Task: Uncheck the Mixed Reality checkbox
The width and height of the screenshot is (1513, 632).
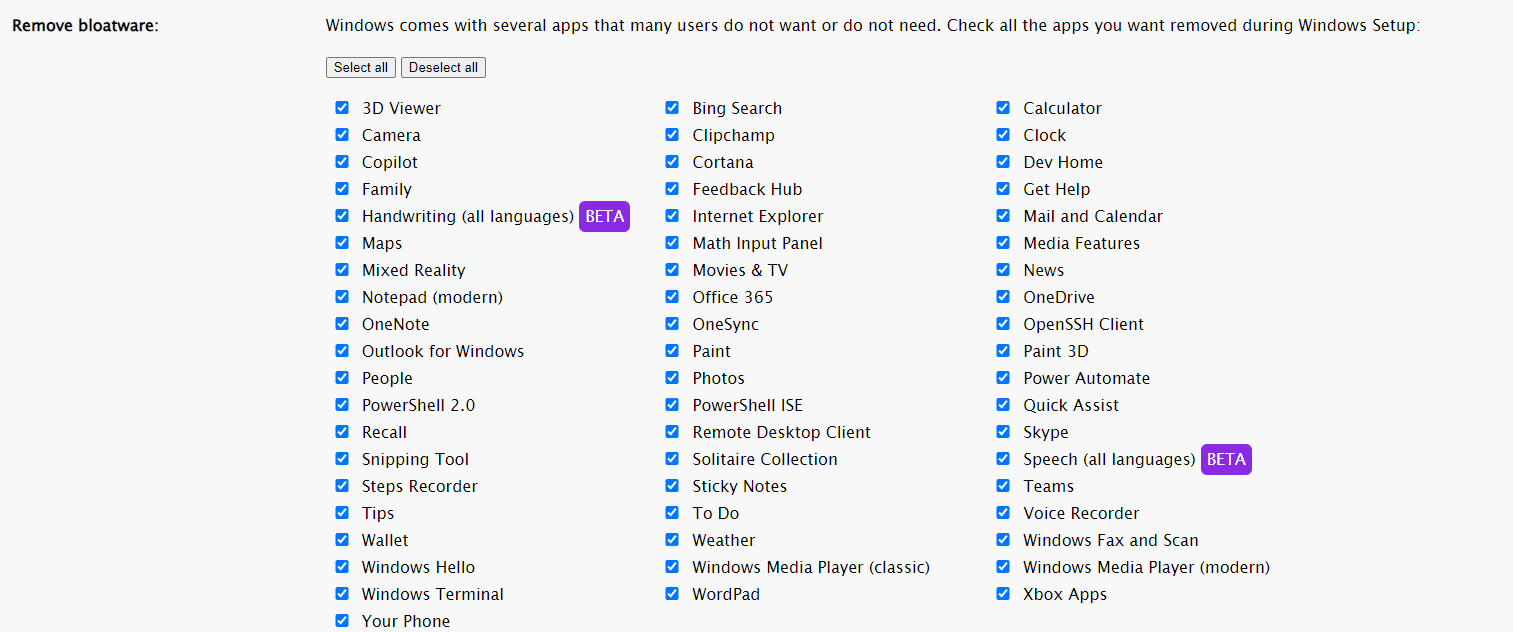Action: pyautogui.click(x=342, y=270)
